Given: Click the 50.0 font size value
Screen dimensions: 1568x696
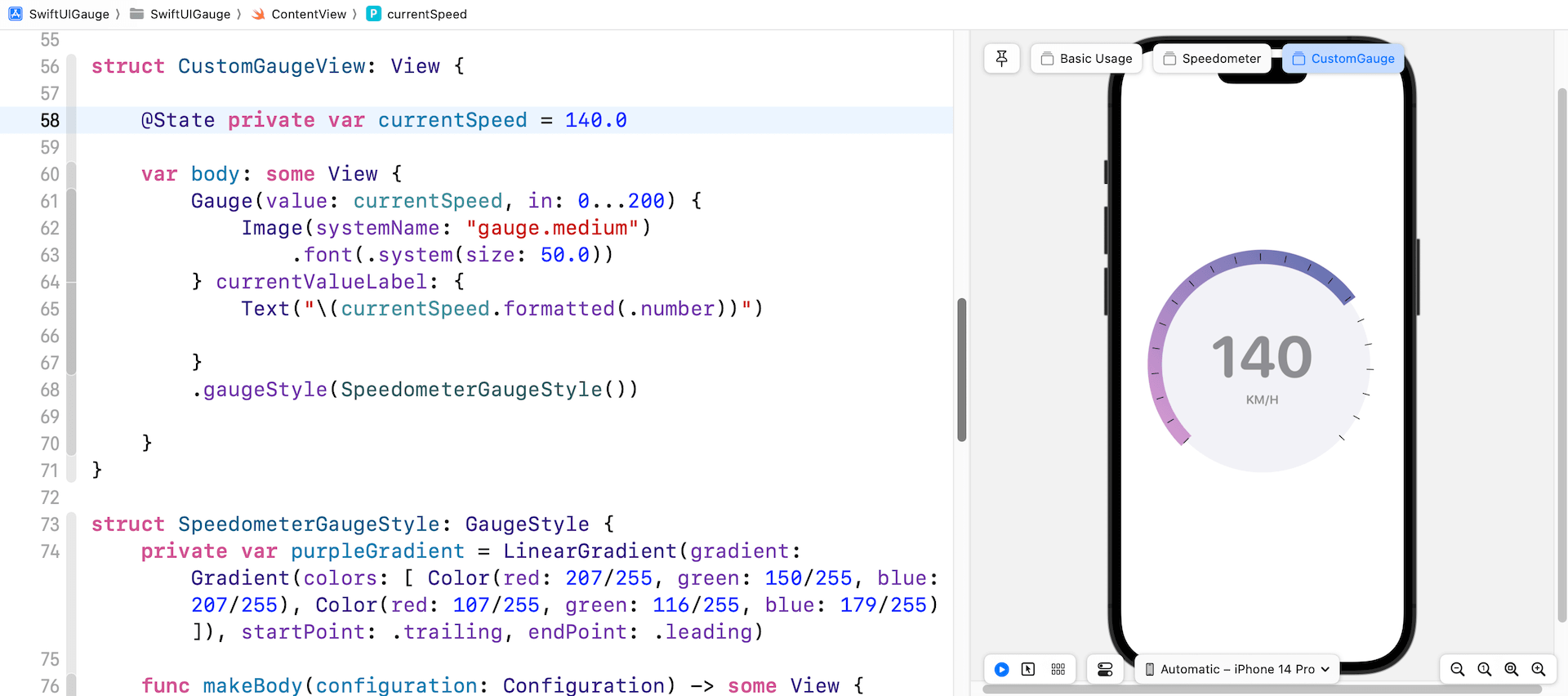Looking at the screenshot, I should (x=565, y=255).
